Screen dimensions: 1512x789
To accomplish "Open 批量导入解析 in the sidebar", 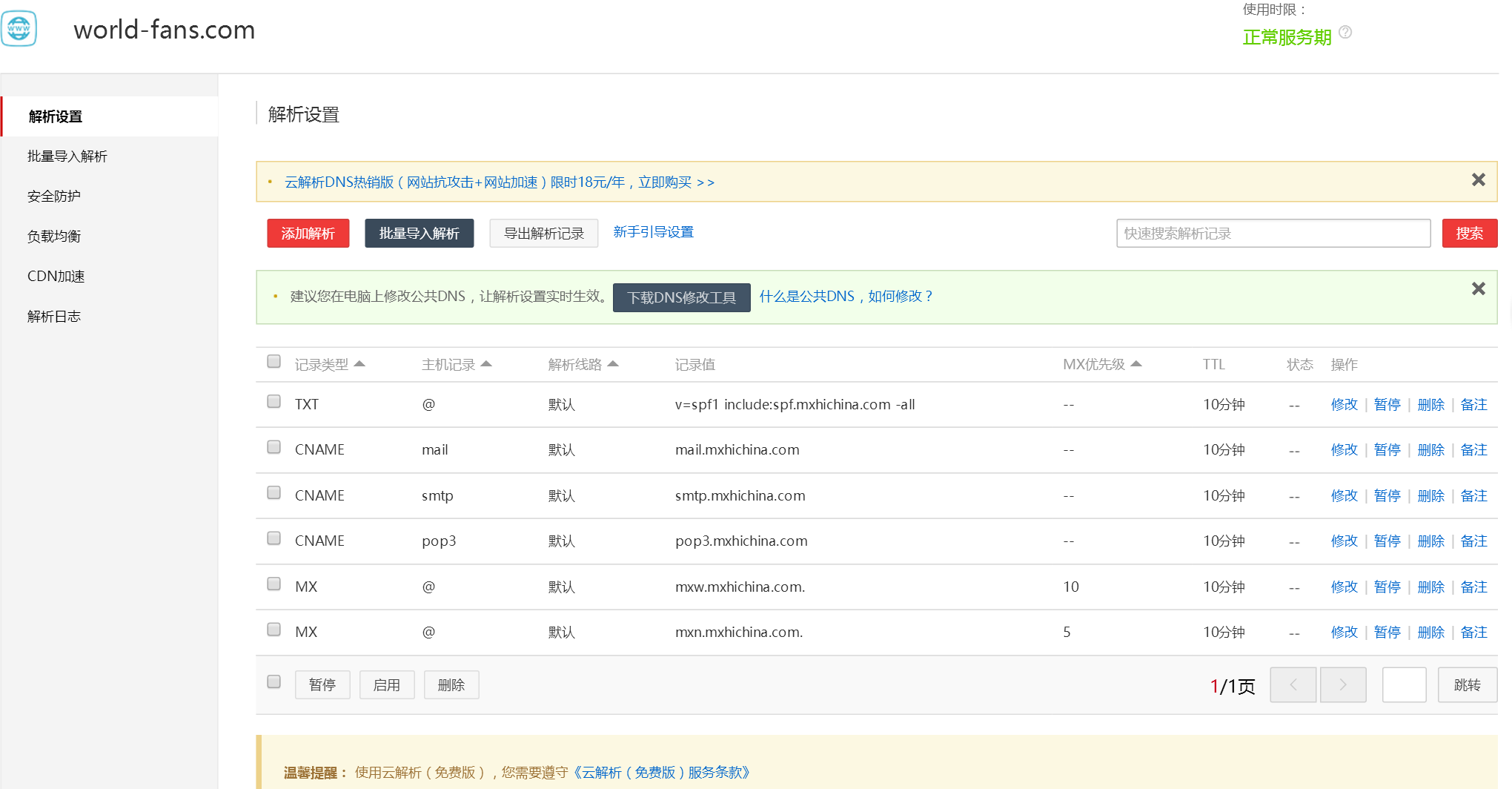I will pos(67,156).
